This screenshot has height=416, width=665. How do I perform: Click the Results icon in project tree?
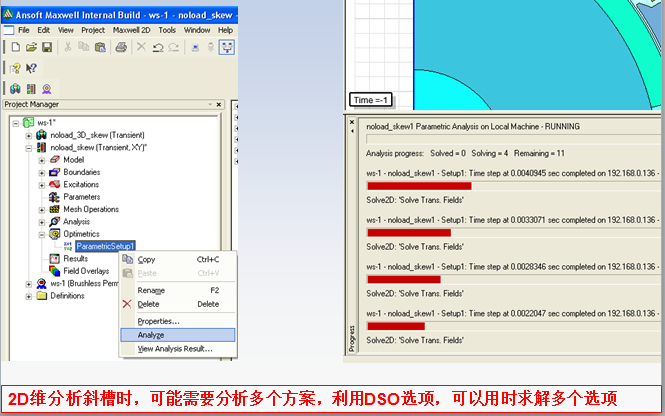pyautogui.click(x=55, y=258)
